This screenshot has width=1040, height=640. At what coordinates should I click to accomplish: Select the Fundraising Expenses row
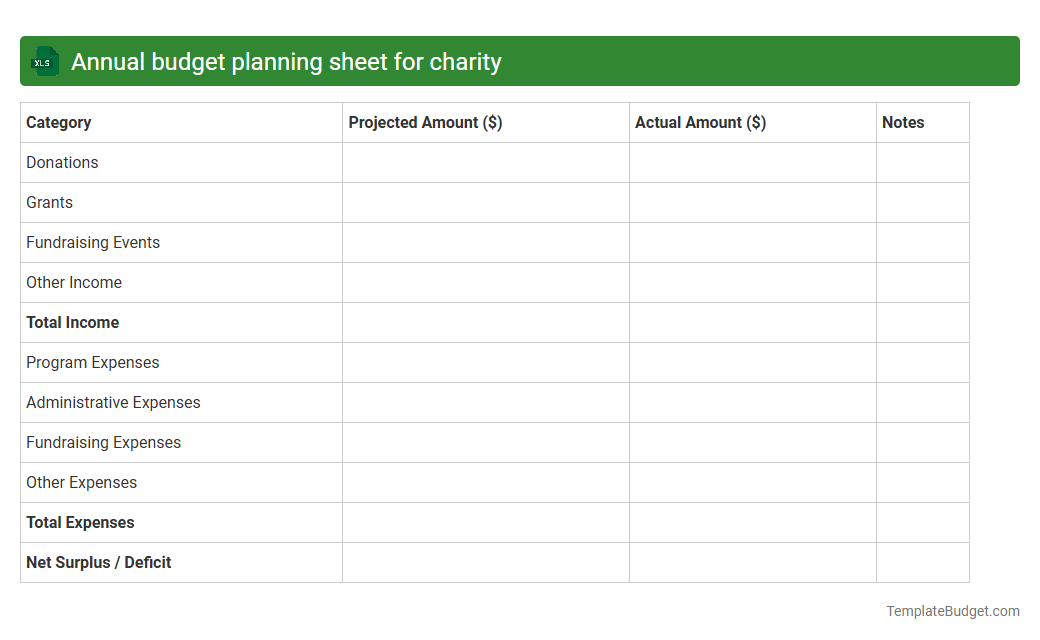pos(103,442)
